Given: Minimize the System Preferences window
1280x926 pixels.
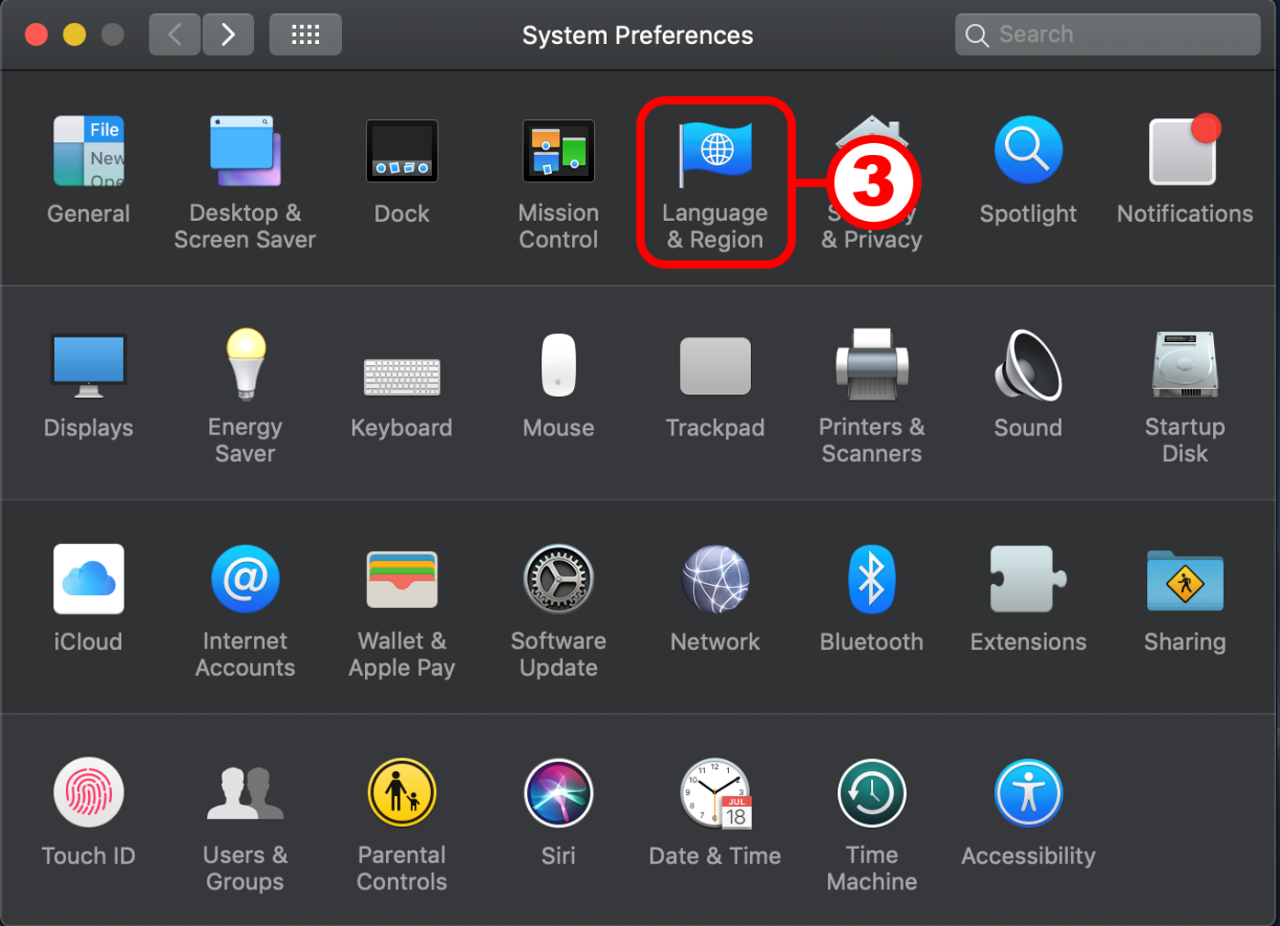Looking at the screenshot, I should click(x=74, y=35).
